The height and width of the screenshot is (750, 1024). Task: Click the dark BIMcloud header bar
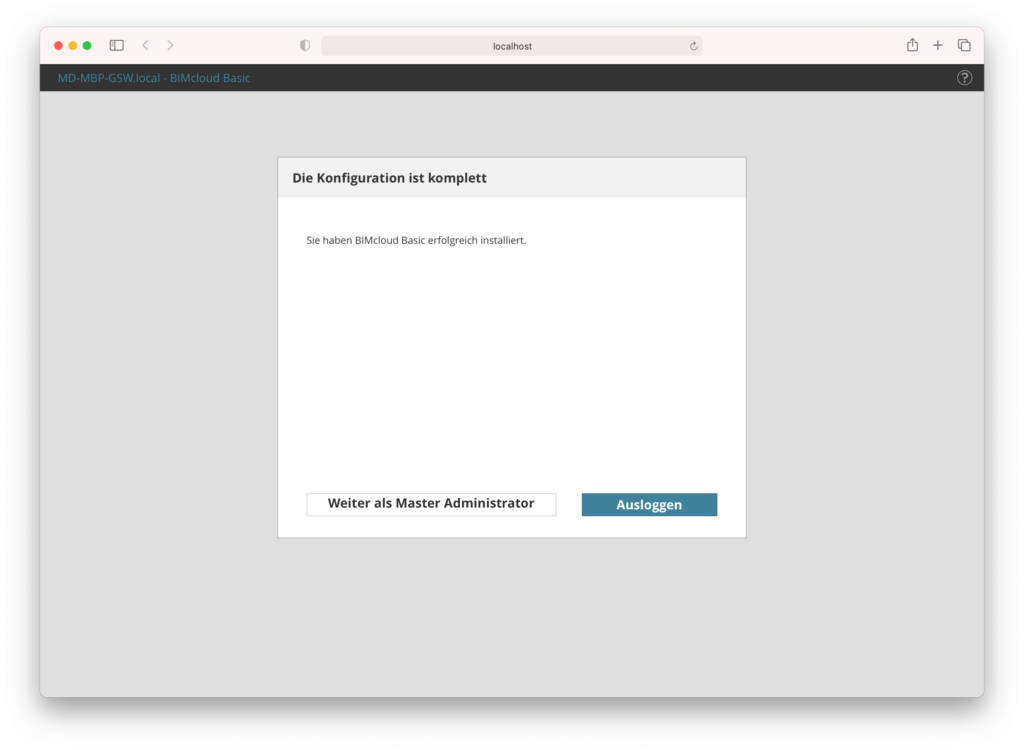coord(600,77)
